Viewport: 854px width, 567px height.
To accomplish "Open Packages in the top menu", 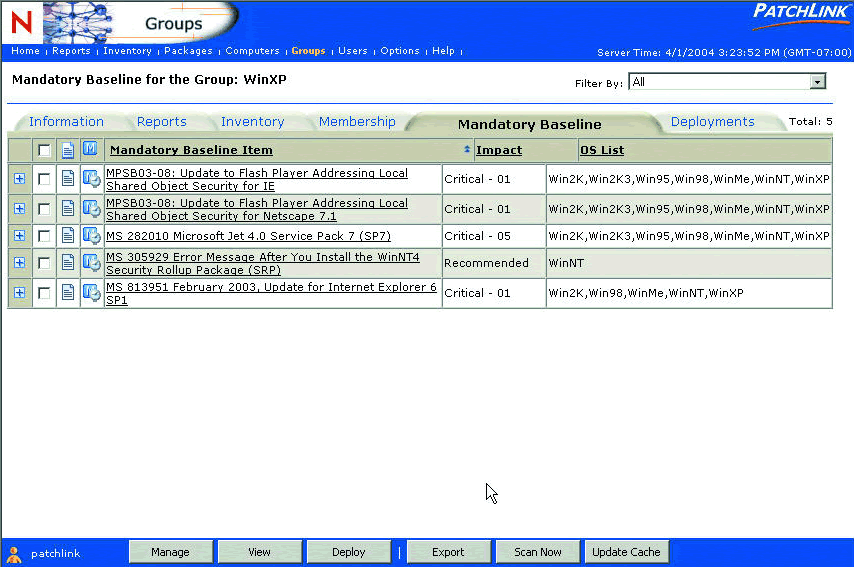I will tap(188, 51).
